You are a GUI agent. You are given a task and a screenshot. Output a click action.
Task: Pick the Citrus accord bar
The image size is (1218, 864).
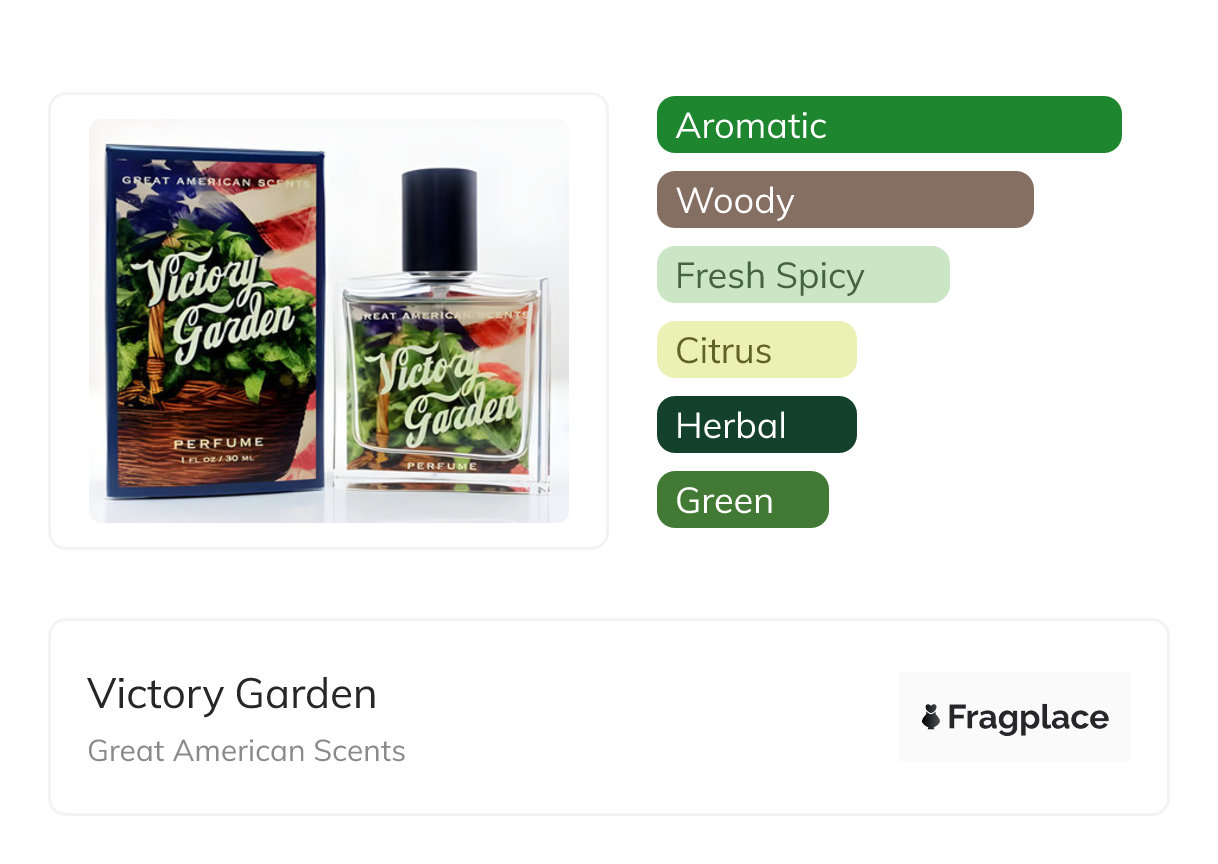pyautogui.click(x=757, y=350)
